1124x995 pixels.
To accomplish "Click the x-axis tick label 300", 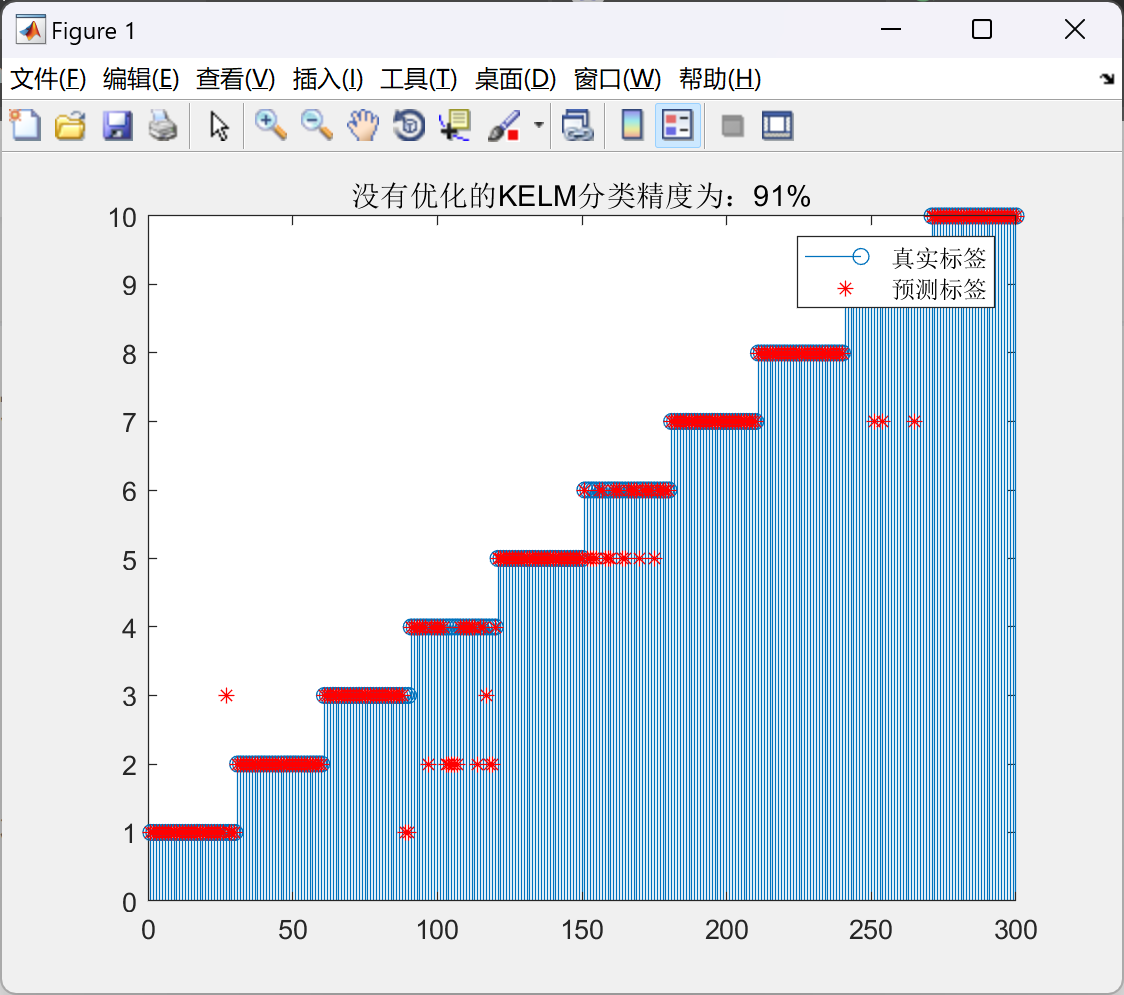I will coord(1015,930).
